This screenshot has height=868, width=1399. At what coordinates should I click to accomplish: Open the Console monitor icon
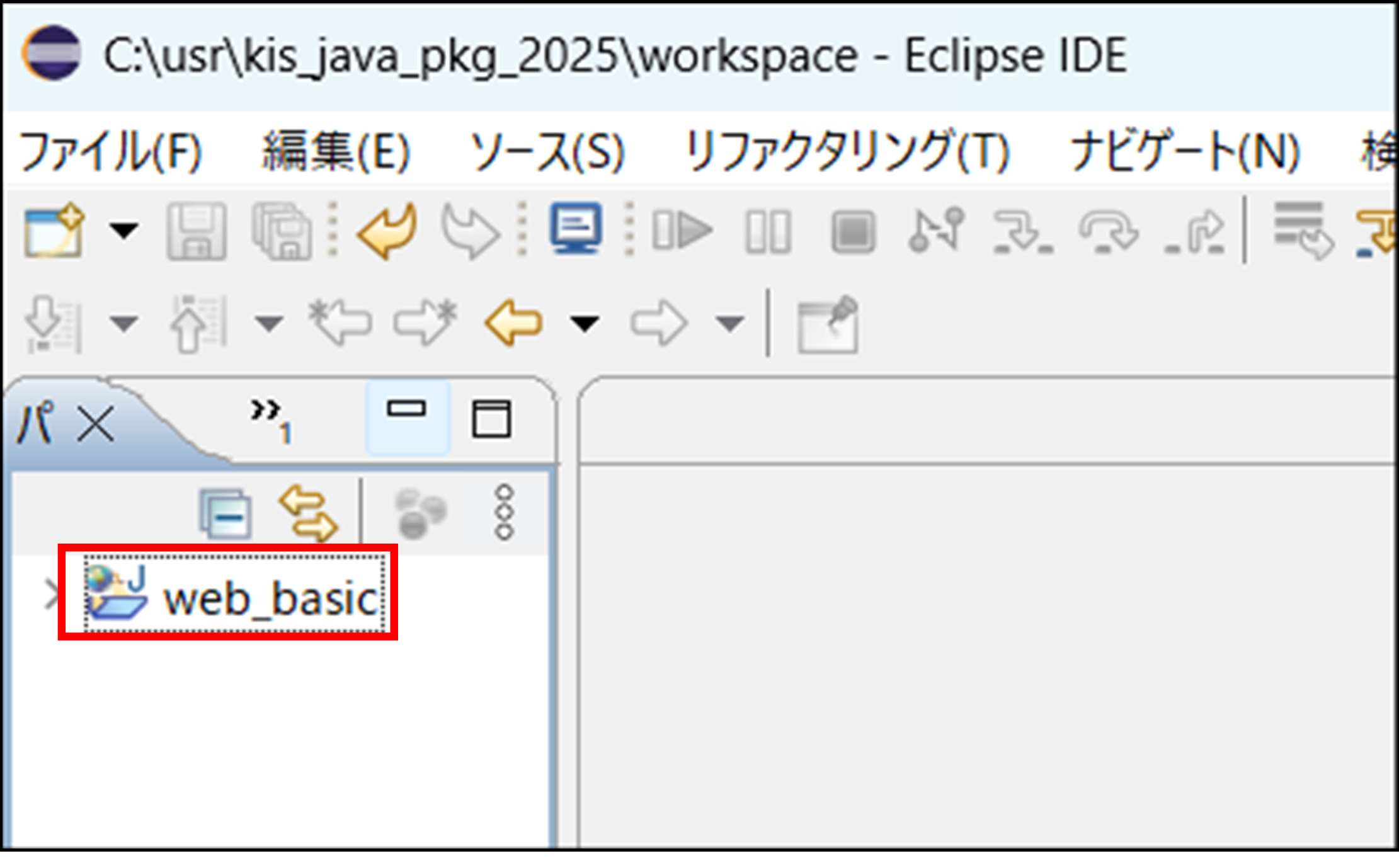point(575,228)
